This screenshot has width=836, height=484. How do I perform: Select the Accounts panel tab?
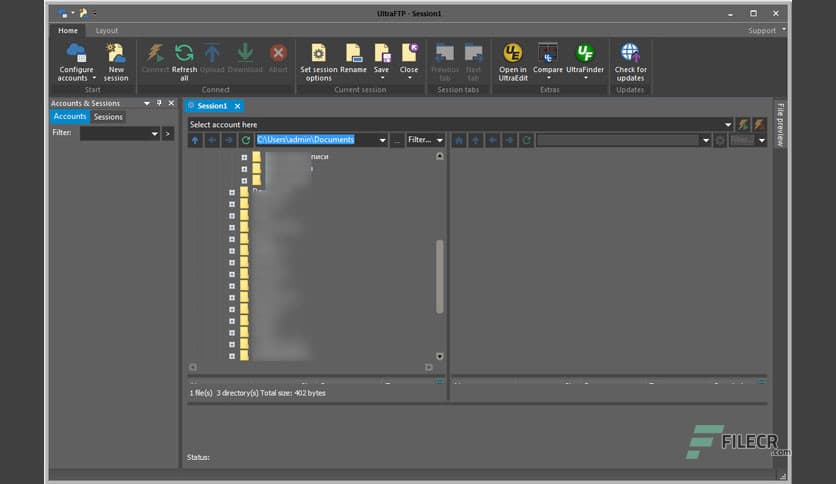click(70, 117)
